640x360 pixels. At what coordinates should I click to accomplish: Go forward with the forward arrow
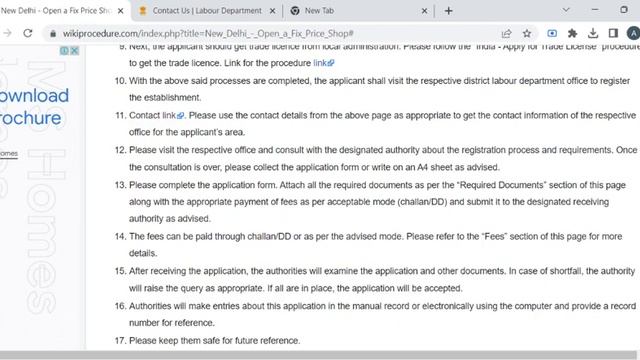coord(7,33)
